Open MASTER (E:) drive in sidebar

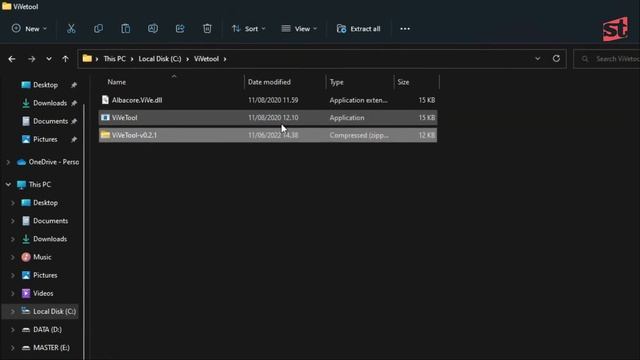pyautogui.click(x=51, y=348)
